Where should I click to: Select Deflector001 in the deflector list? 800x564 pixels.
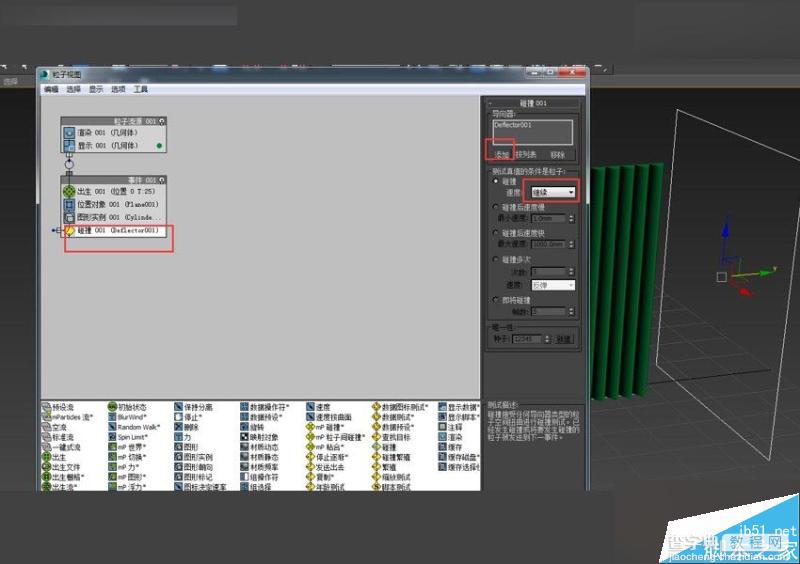(x=513, y=125)
